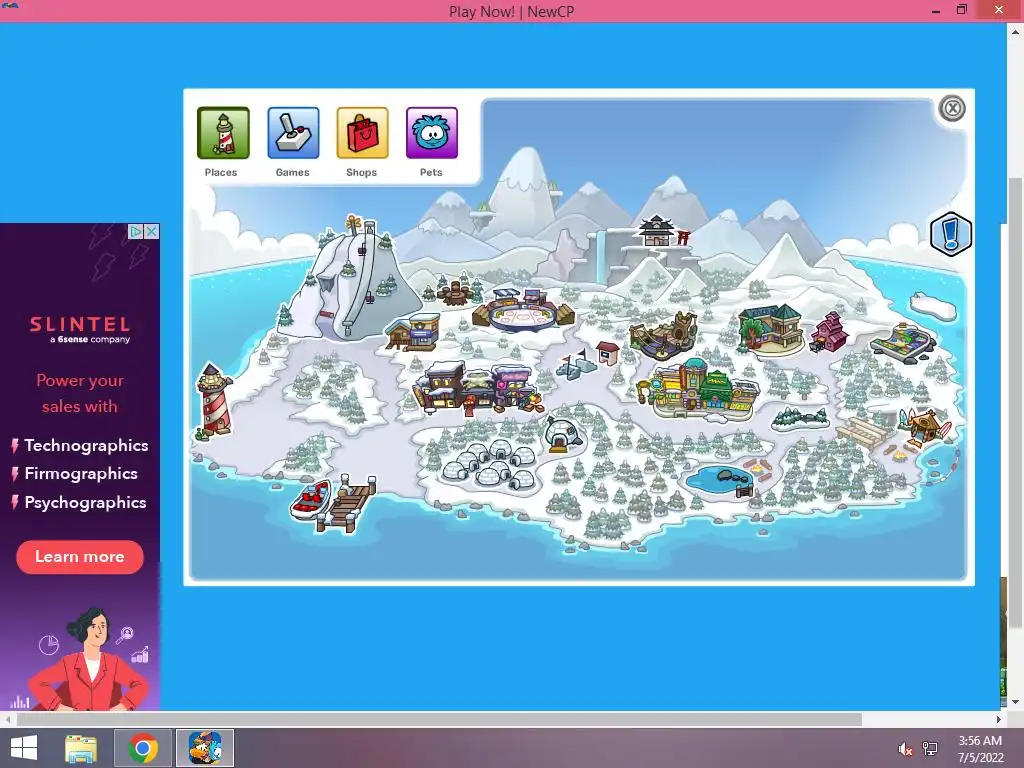
Task: Click the horizontal scrollbar left arrow
Action: 7,719
